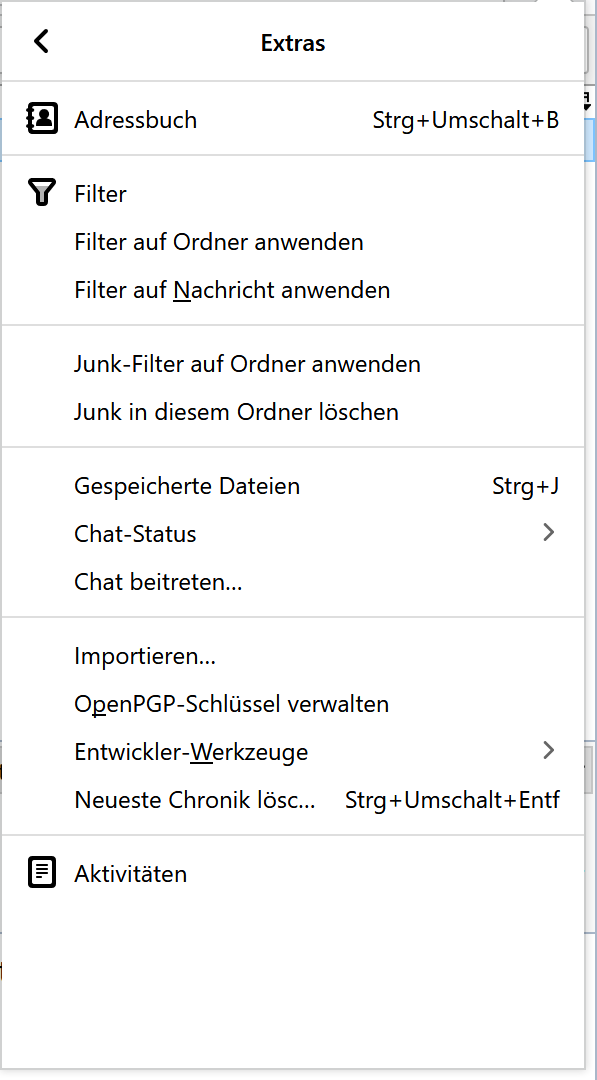Select Neueste Chronik löschen entry
The height and width of the screenshot is (1080, 597).
(293, 800)
